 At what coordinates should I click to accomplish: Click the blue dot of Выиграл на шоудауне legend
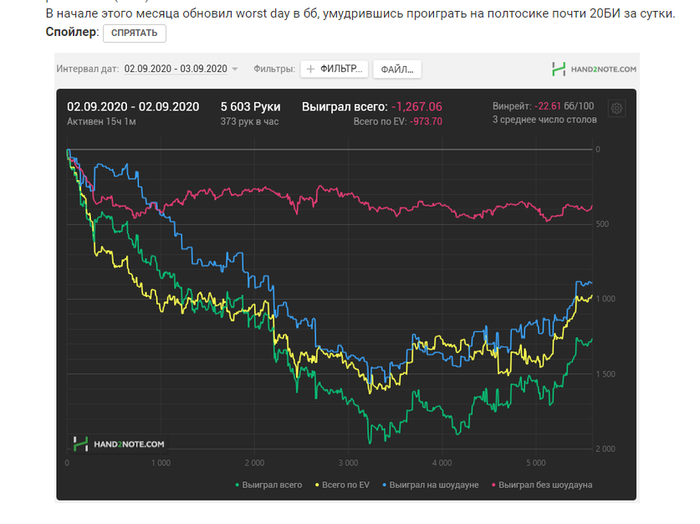coord(384,485)
